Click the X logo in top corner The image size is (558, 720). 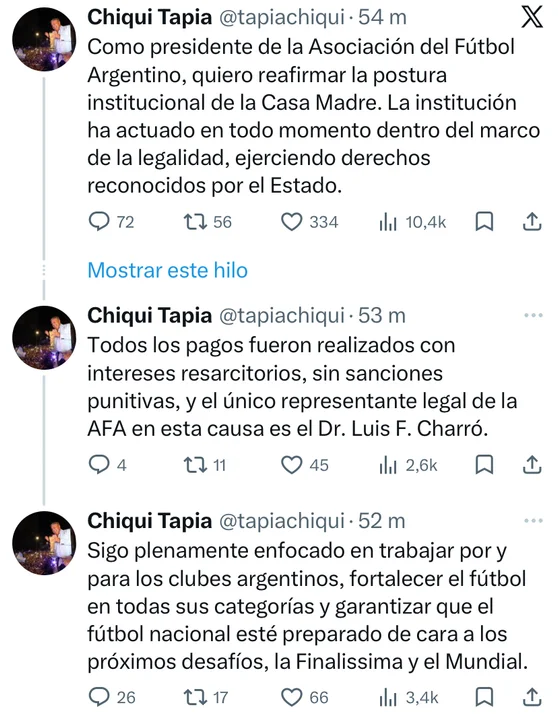(533, 18)
